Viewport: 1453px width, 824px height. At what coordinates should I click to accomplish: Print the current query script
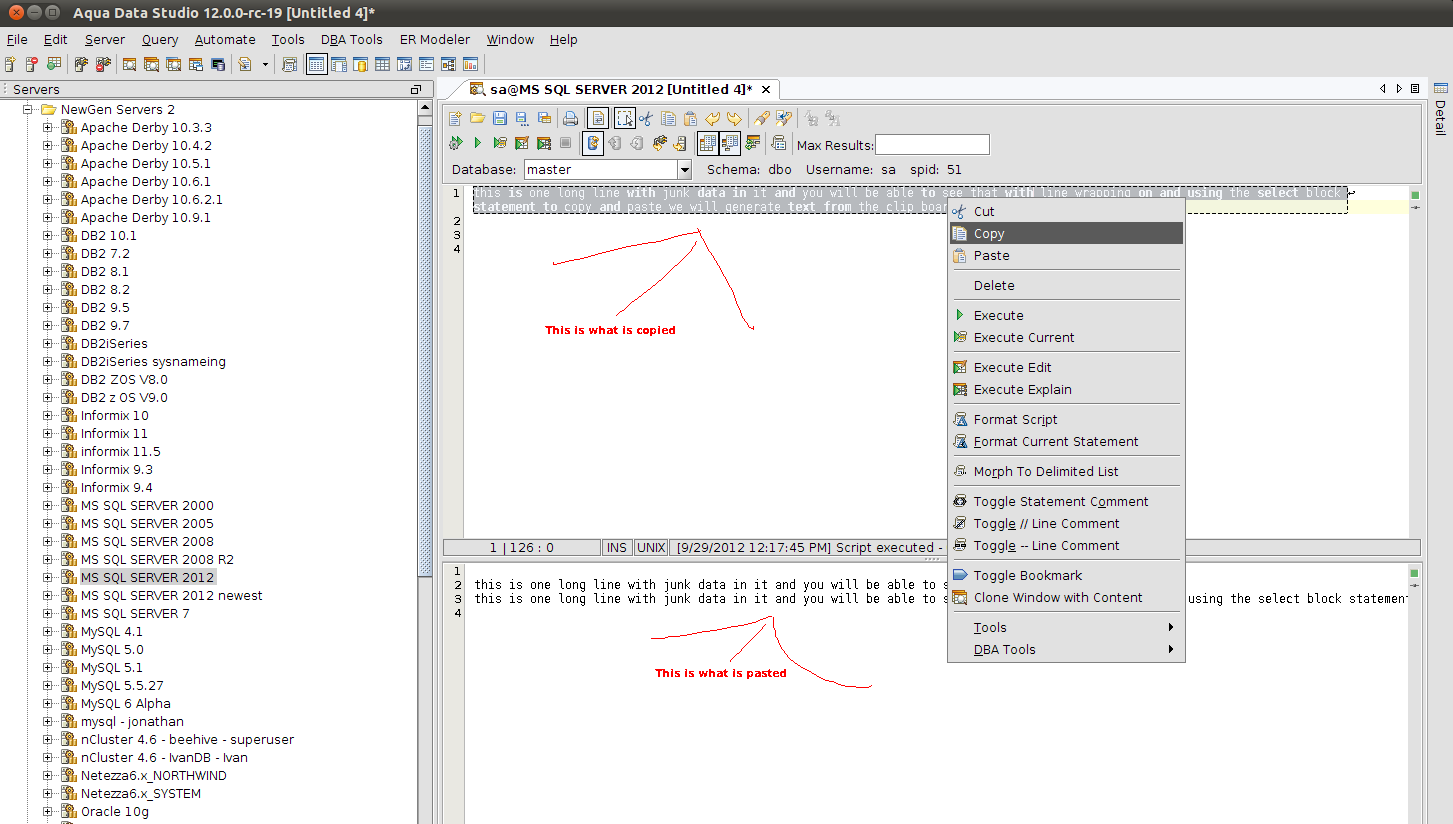570,118
